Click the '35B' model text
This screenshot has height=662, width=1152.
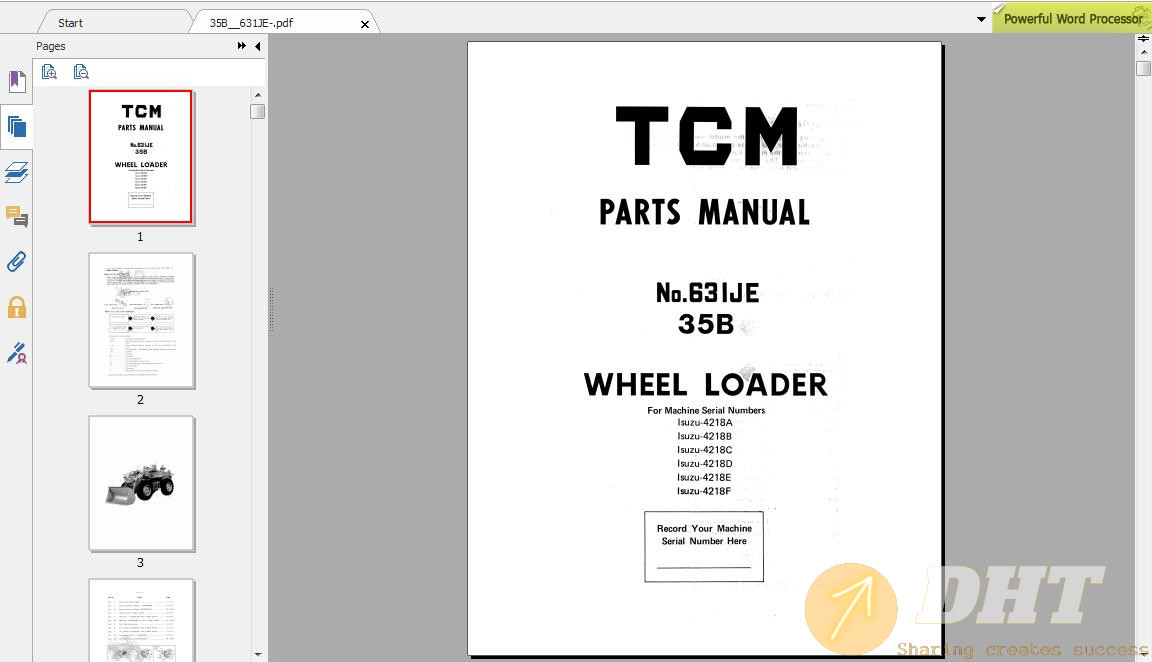point(705,324)
